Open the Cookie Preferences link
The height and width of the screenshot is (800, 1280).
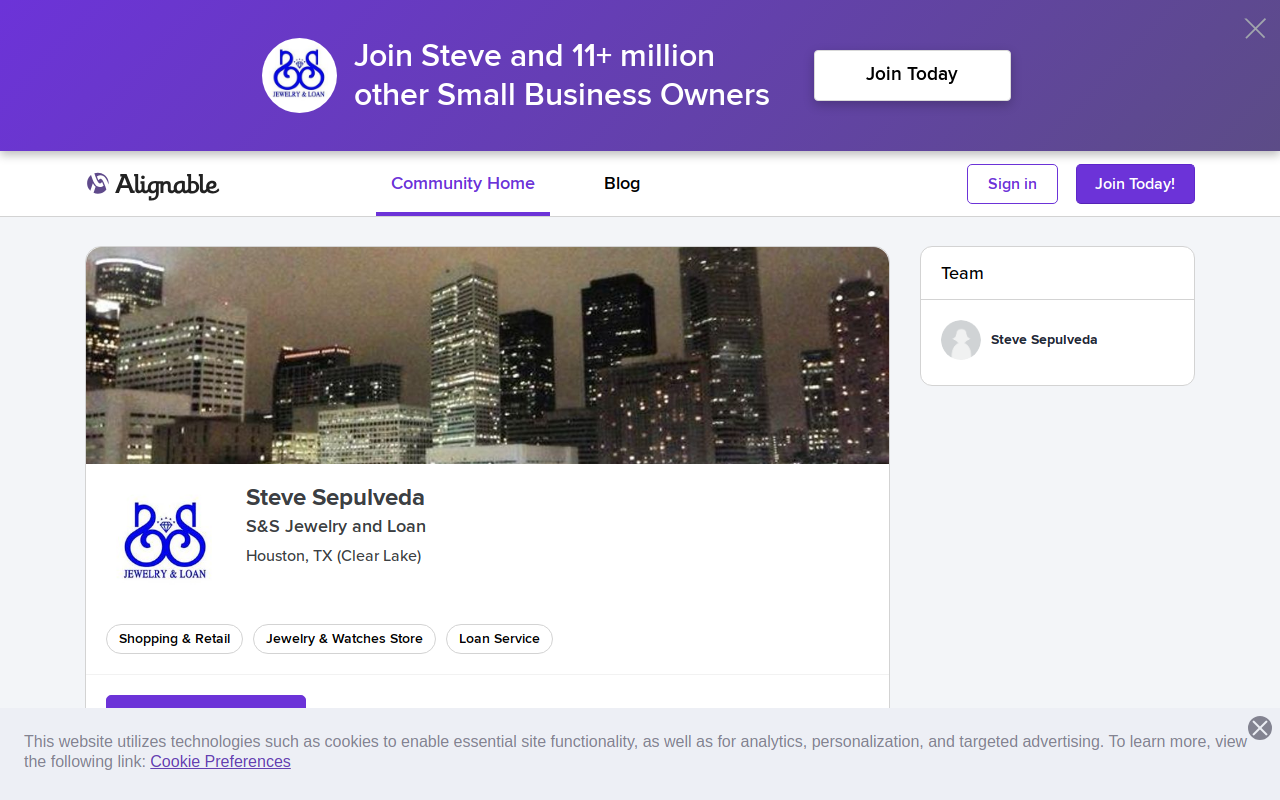pos(220,762)
